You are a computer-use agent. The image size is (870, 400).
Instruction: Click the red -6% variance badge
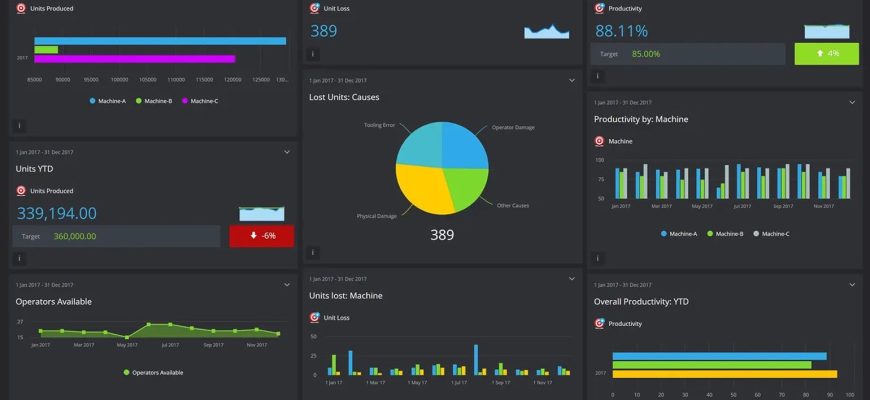tap(261, 236)
